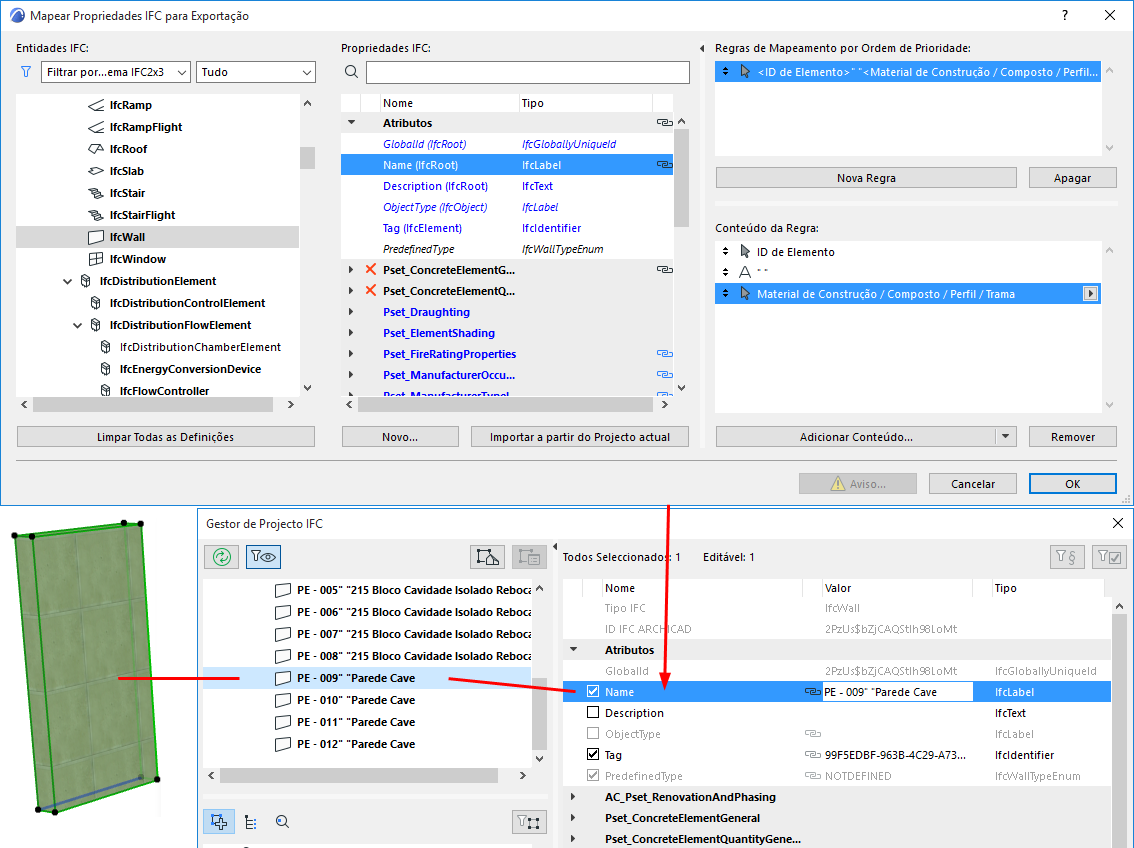Click the arrow button on Material de Construção row
The image size is (1134, 848).
[x=1090, y=294]
